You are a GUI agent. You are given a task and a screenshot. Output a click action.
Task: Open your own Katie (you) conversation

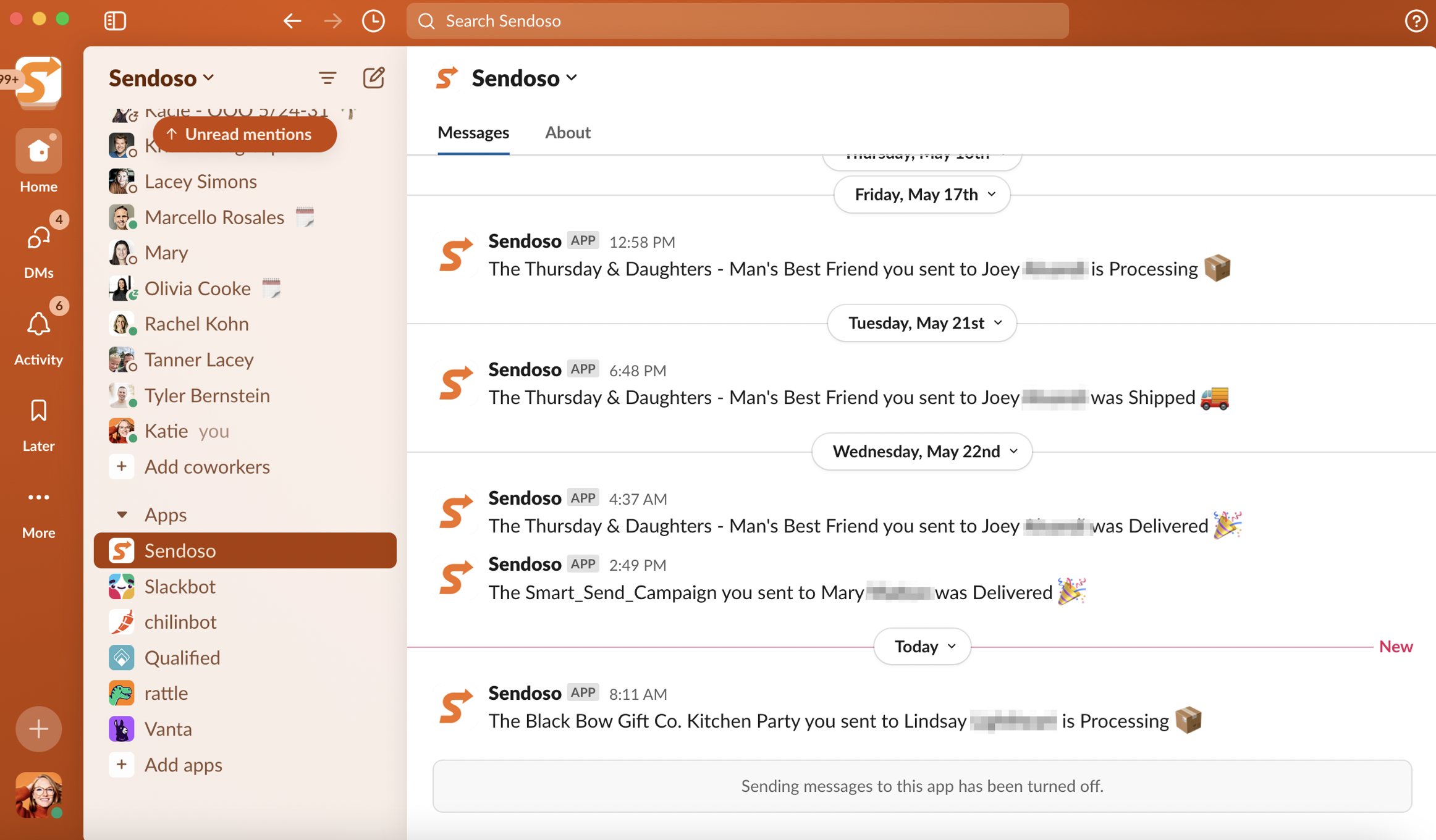[245, 430]
